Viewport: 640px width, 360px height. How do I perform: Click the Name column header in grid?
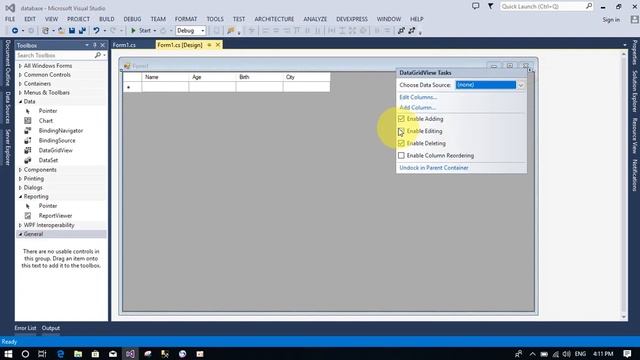pyautogui.click(x=165, y=77)
